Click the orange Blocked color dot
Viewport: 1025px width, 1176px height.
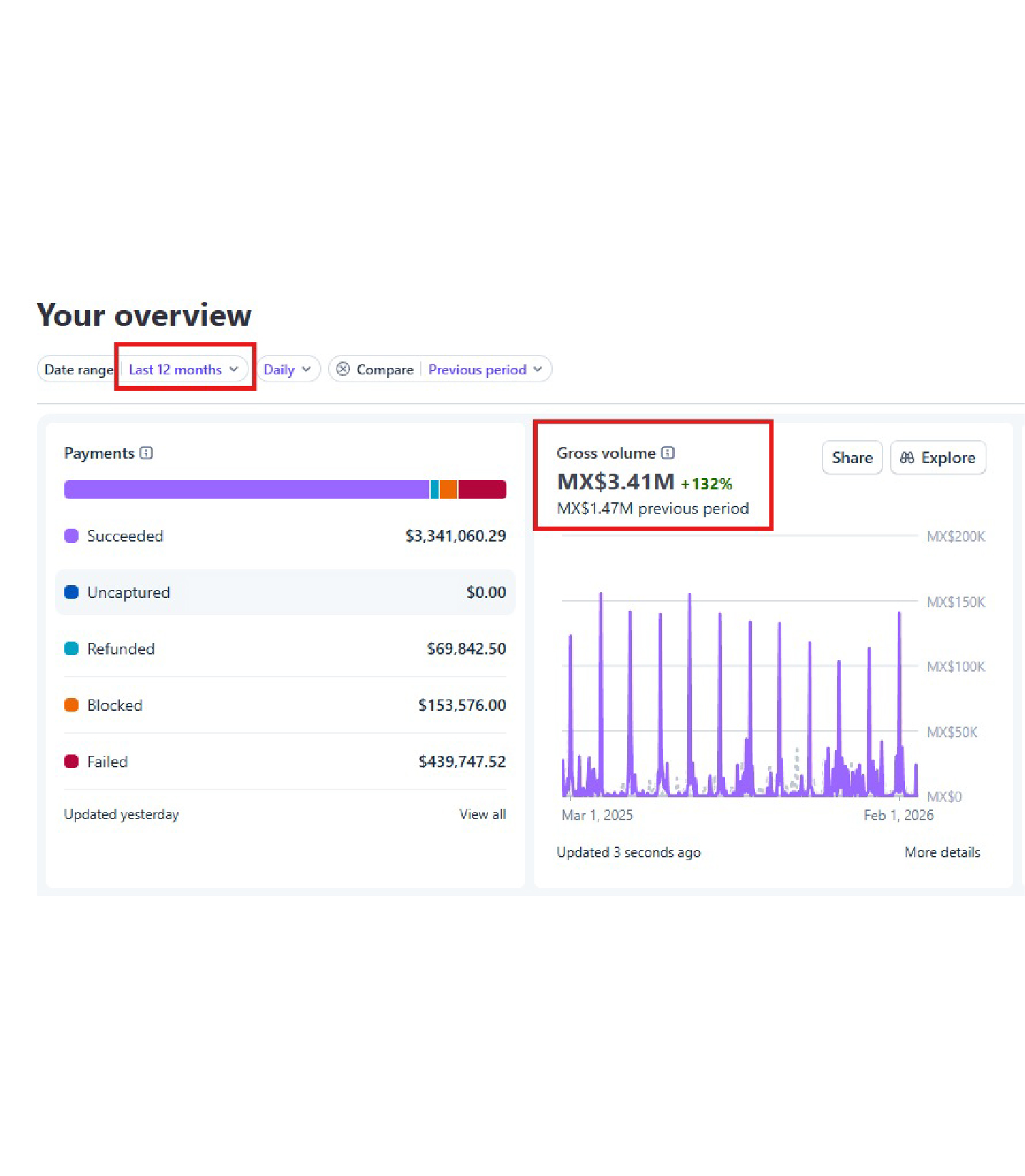tap(71, 705)
